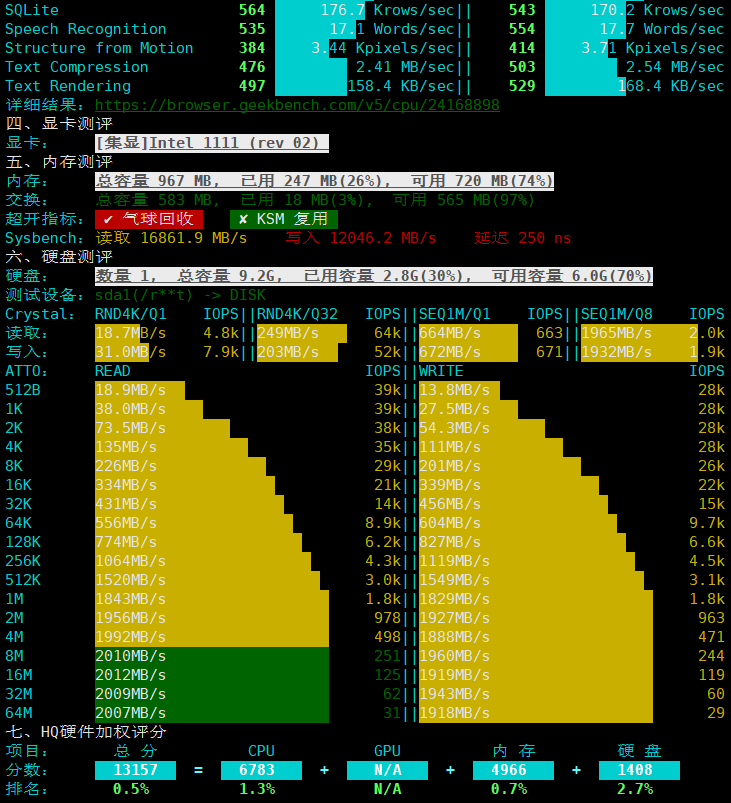The height and width of the screenshot is (803, 731).
Task: Click the CPU score box 6783
Action: [261, 770]
